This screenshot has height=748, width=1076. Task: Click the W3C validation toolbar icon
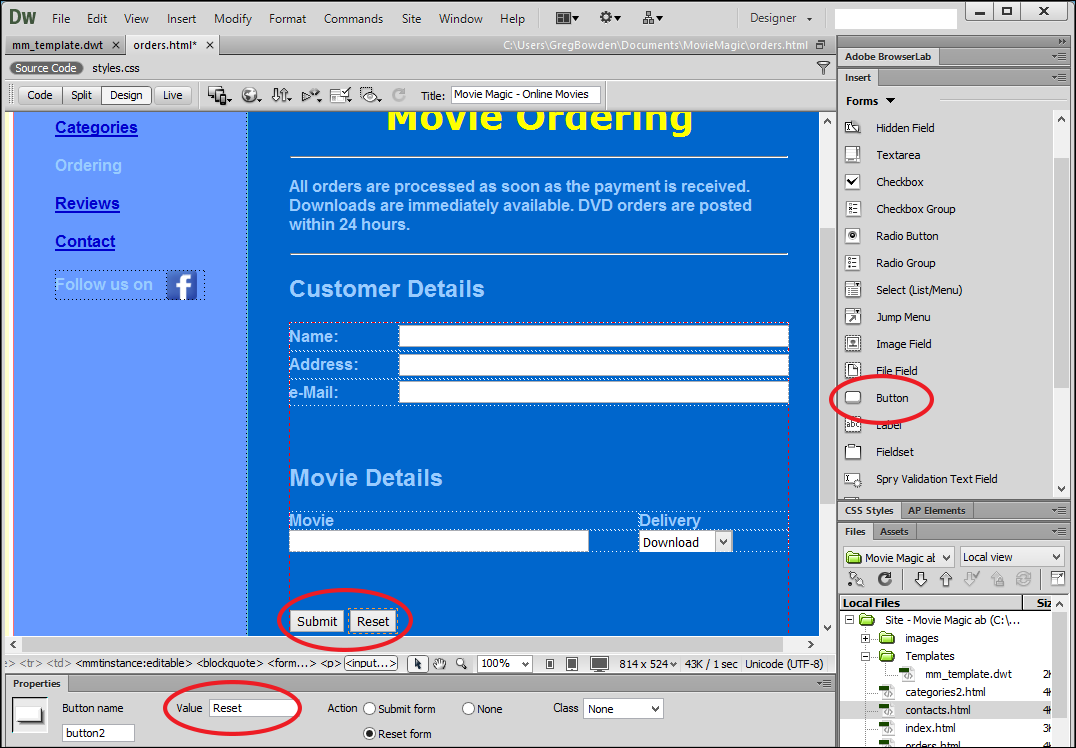[x=311, y=95]
